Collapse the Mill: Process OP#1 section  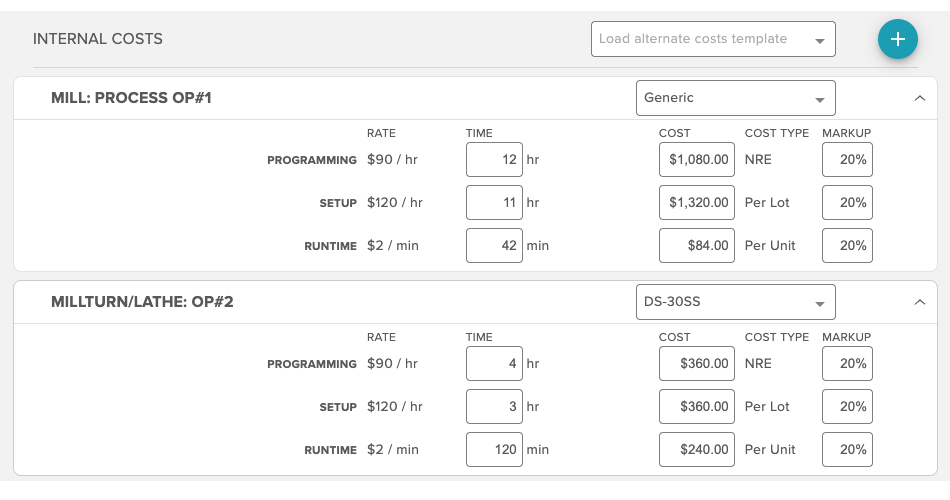tap(919, 98)
